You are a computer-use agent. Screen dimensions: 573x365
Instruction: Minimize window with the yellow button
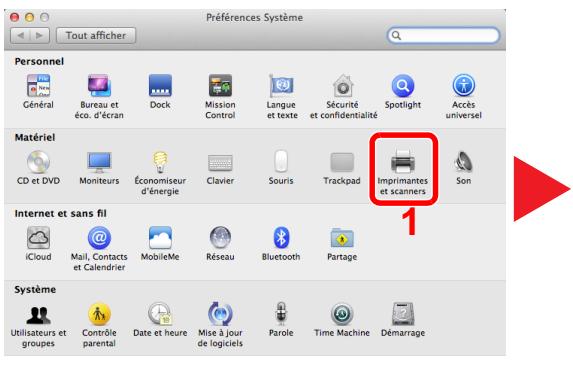[30, 17]
